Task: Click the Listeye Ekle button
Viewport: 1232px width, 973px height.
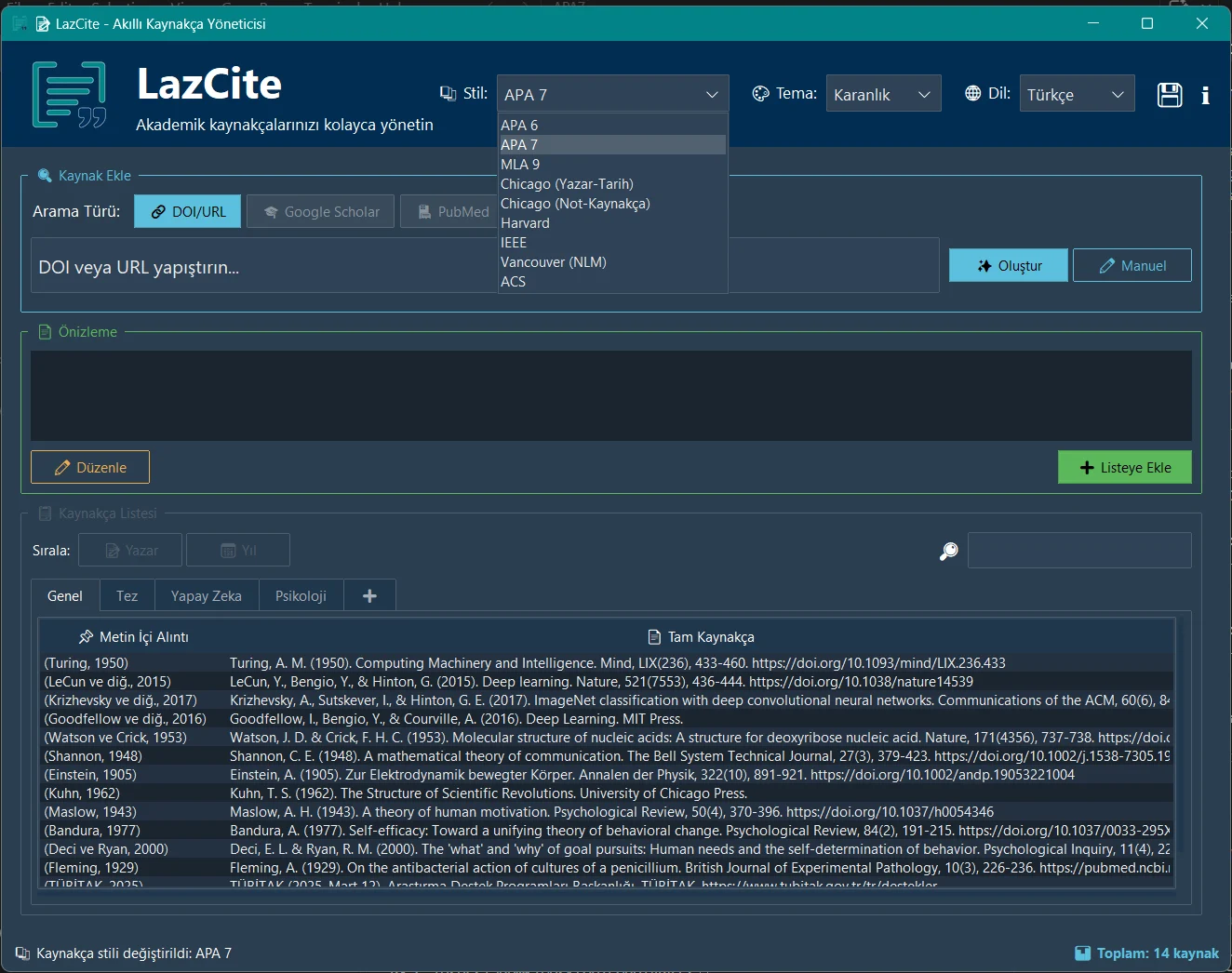Action: (1125, 467)
